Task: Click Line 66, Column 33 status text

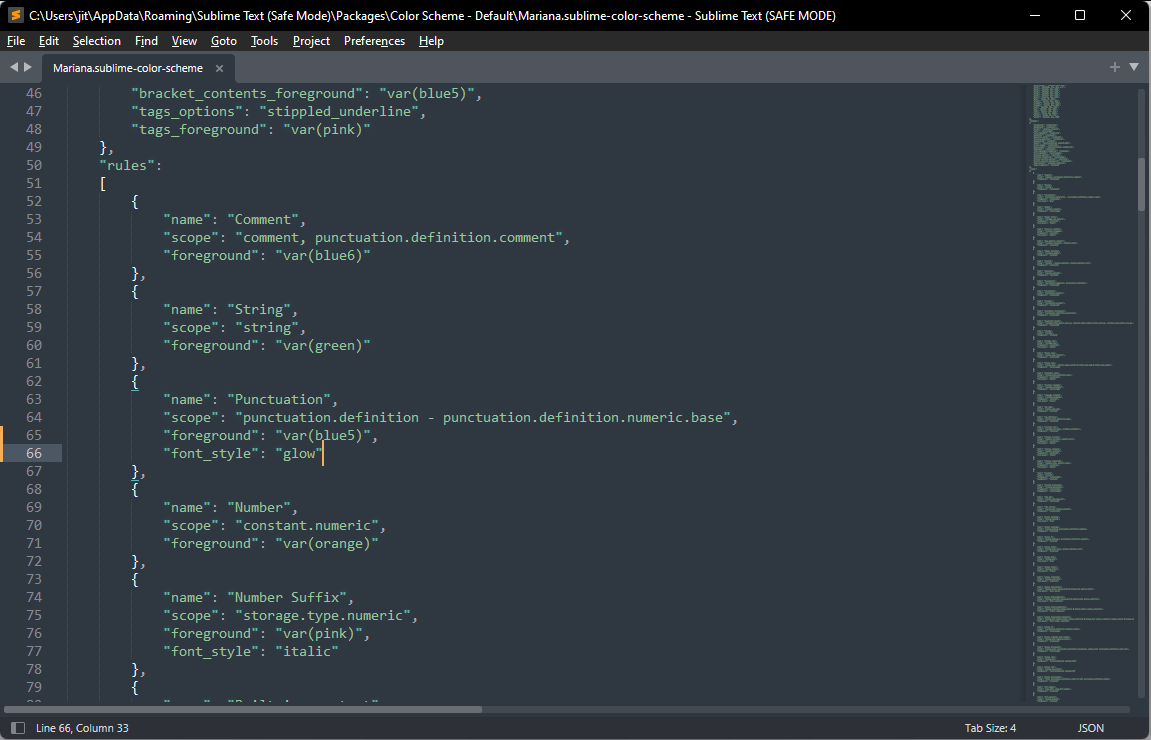Action: [82, 728]
